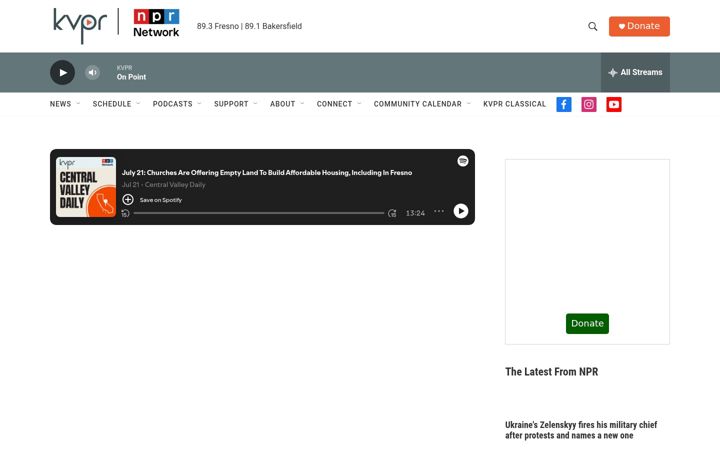Image resolution: width=720 pixels, height=450 pixels.
Task: Click the orange Donate button in header
Action: pyautogui.click(x=639, y=26)
